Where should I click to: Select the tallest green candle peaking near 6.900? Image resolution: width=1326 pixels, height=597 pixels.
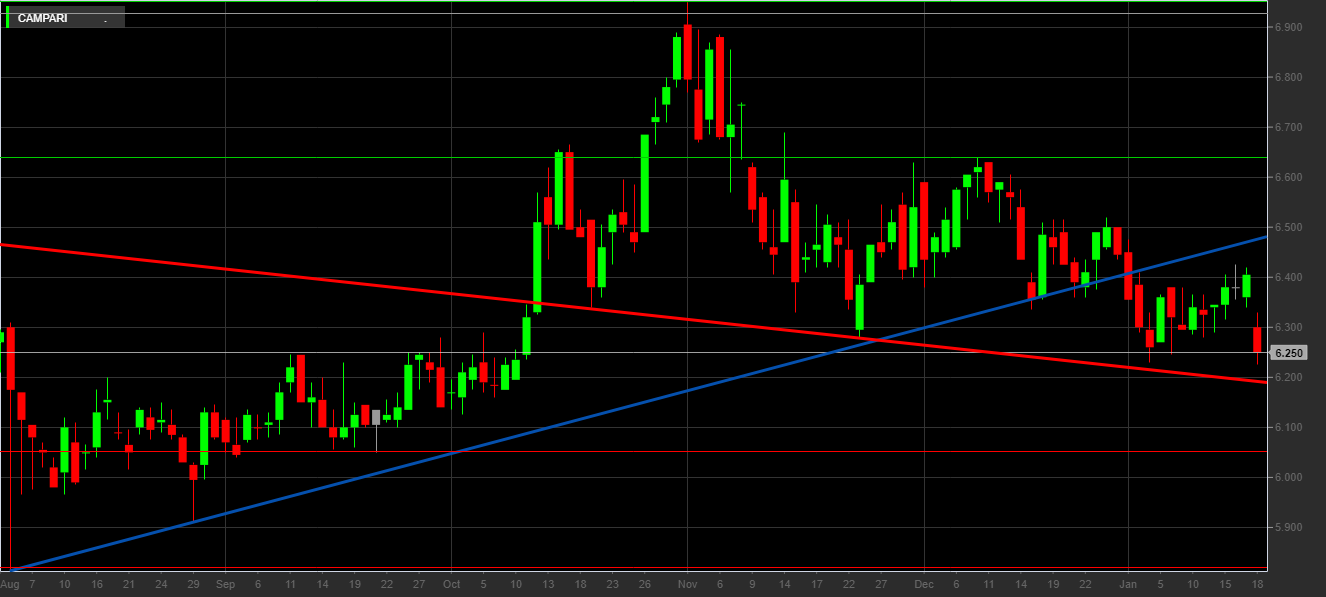677,58
